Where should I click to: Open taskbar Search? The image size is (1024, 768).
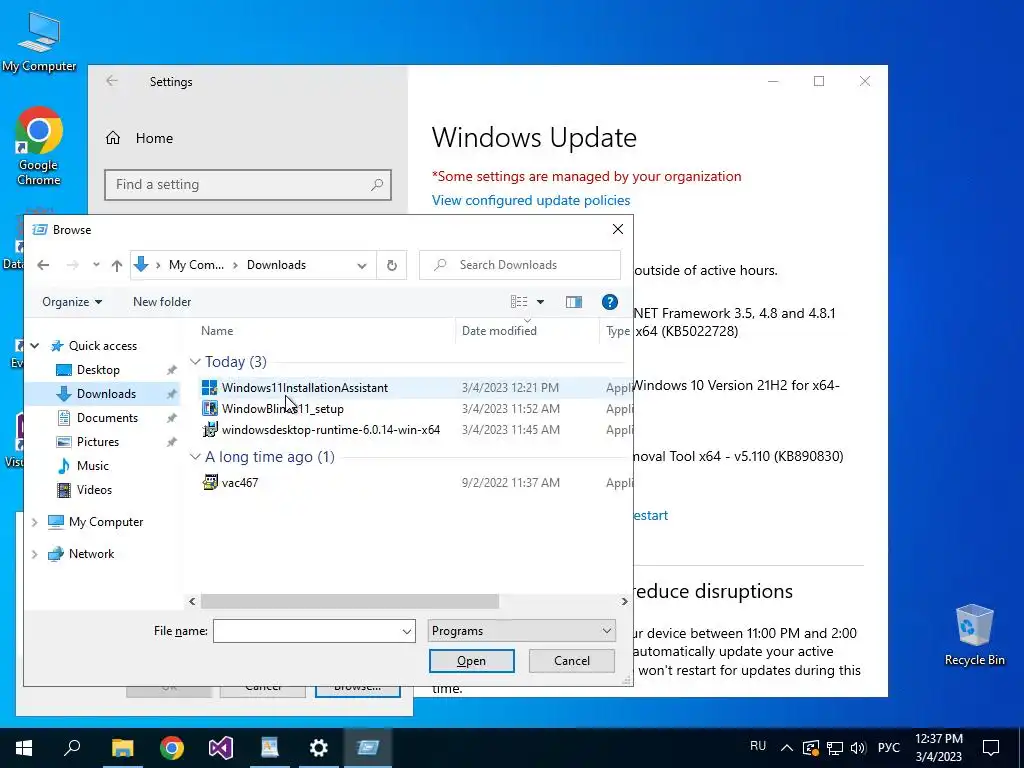pyautogui.click(x=72, y=748)
